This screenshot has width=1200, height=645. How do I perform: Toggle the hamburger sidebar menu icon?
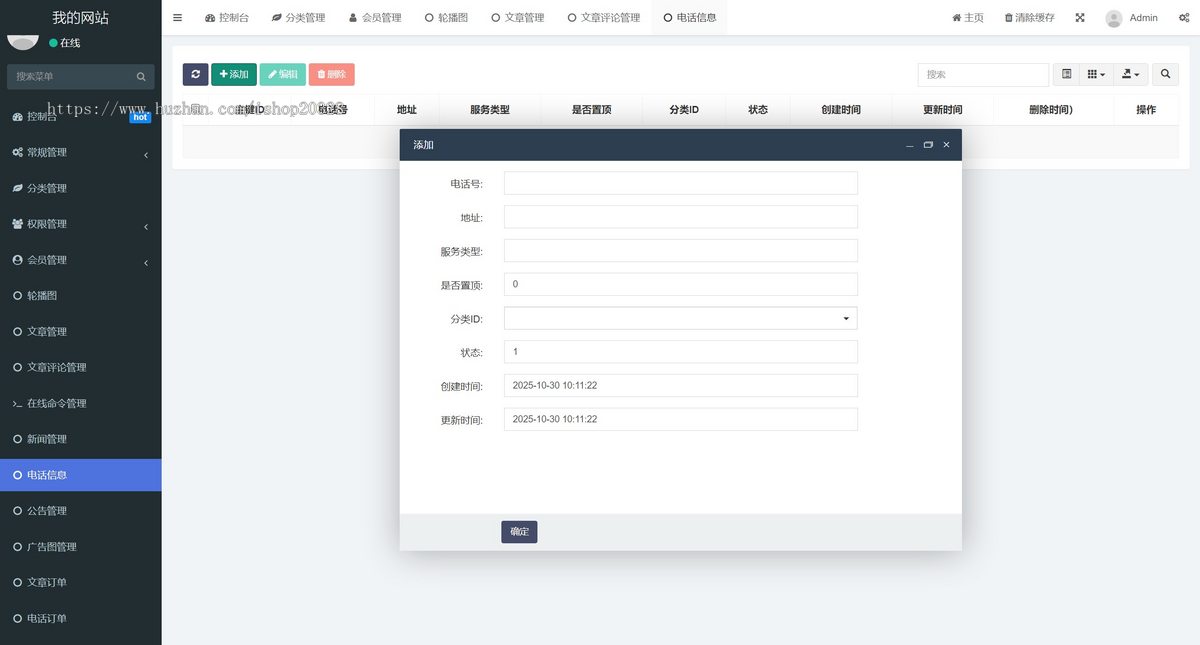pos(177,17)
